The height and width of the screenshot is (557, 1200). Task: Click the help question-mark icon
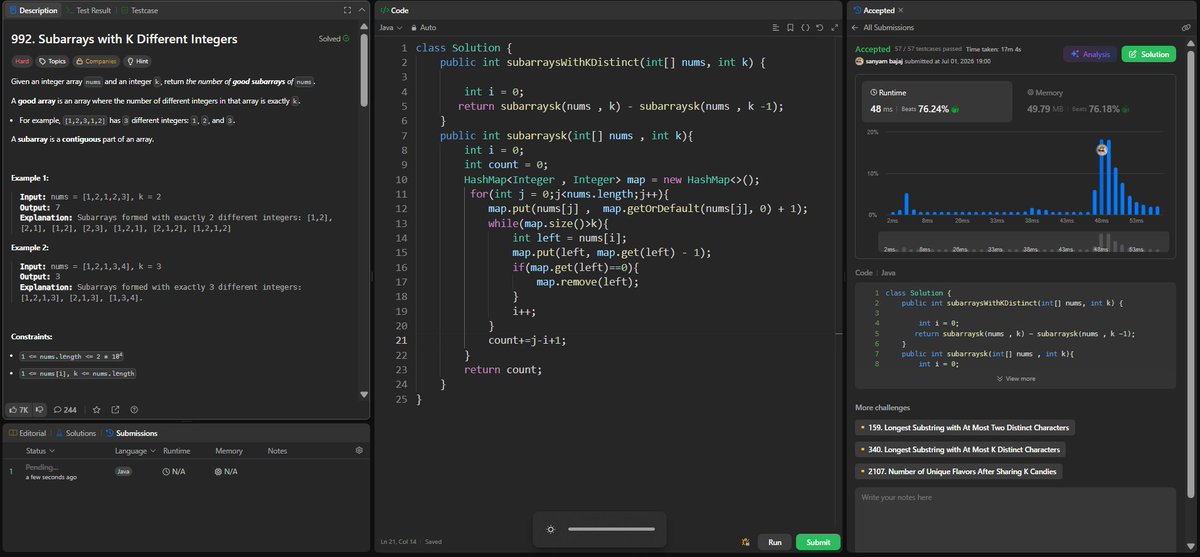(x=134, y=409)
